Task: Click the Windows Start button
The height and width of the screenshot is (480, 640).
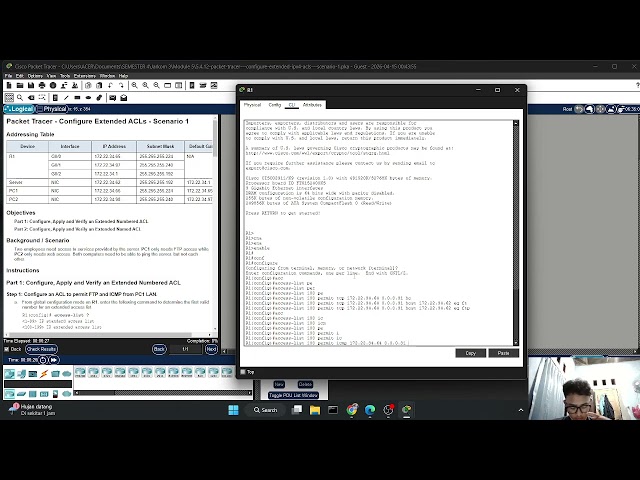Action: click(233, 410)
